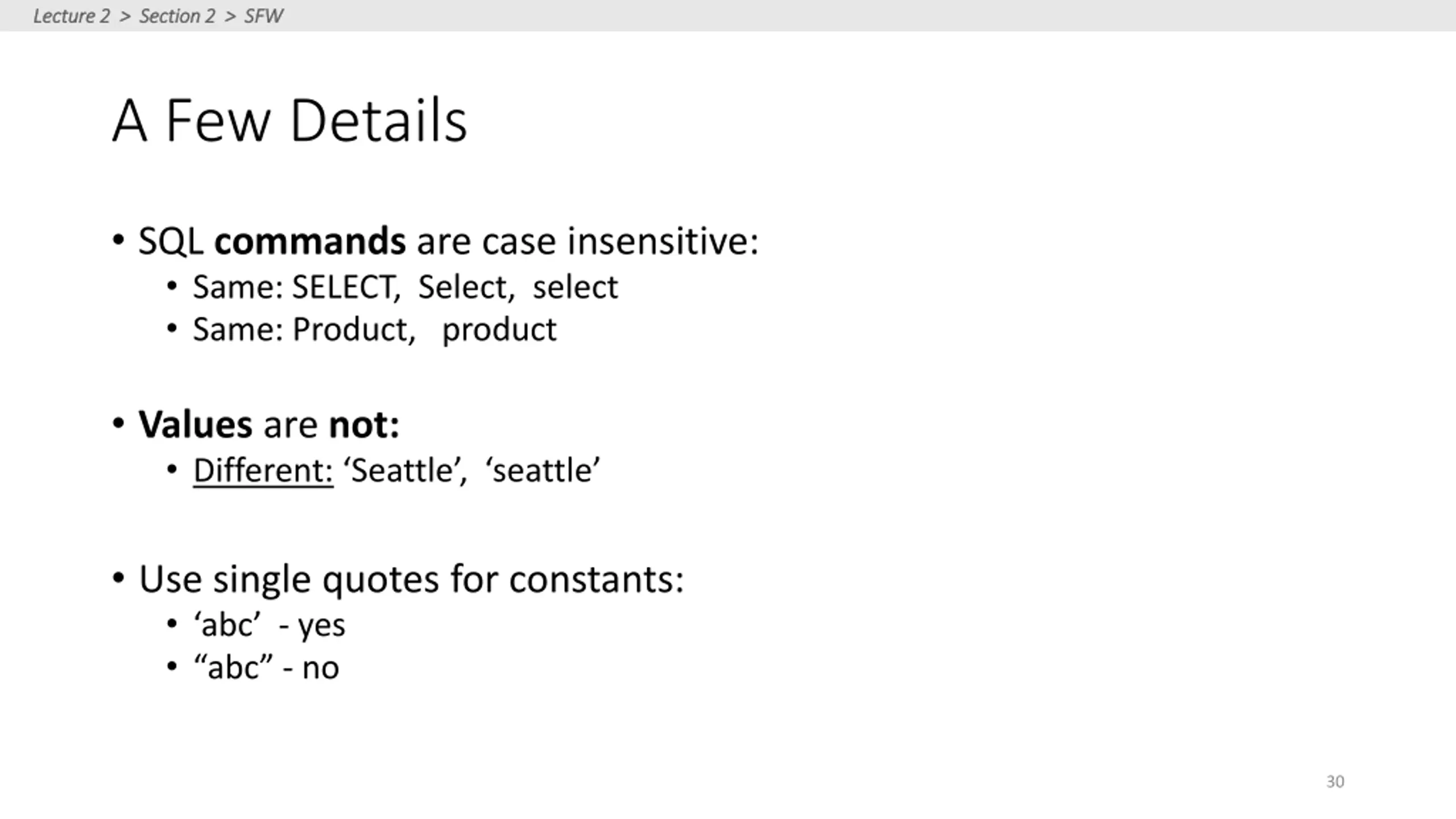
Task: Click the slide number 30
Action: click(1335, 782)
